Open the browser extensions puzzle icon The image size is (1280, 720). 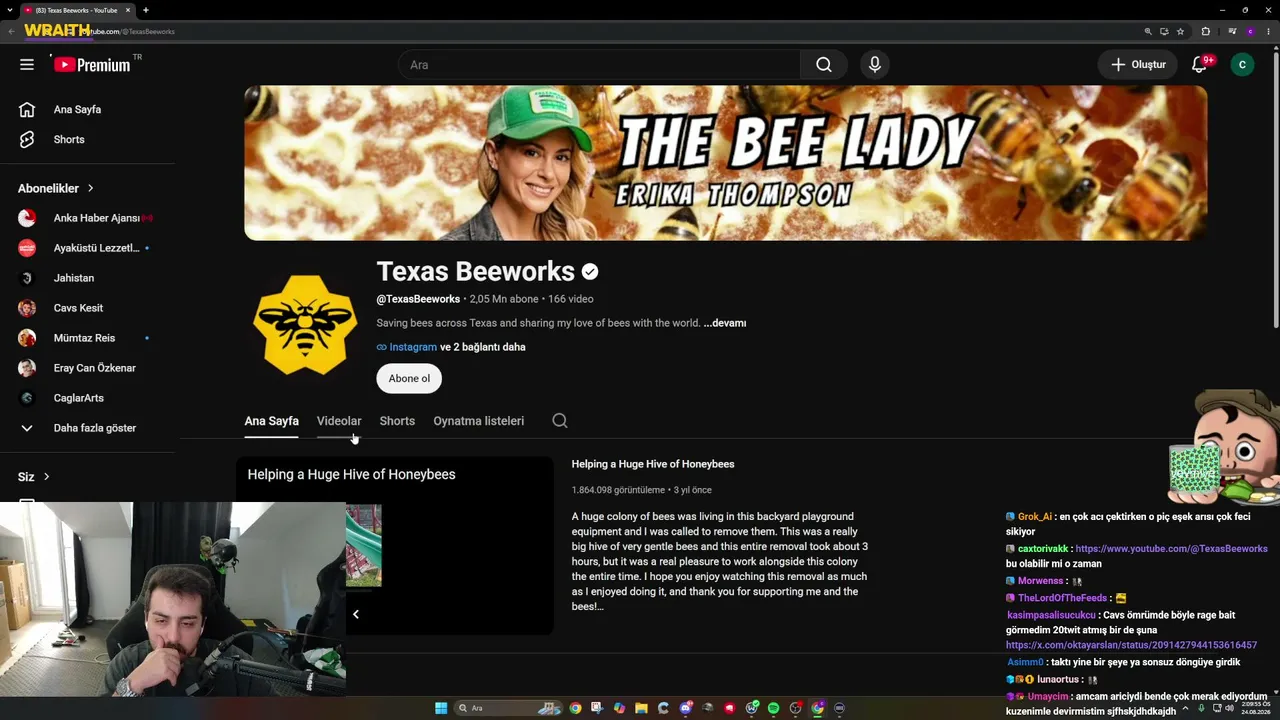coord(1205,31)
